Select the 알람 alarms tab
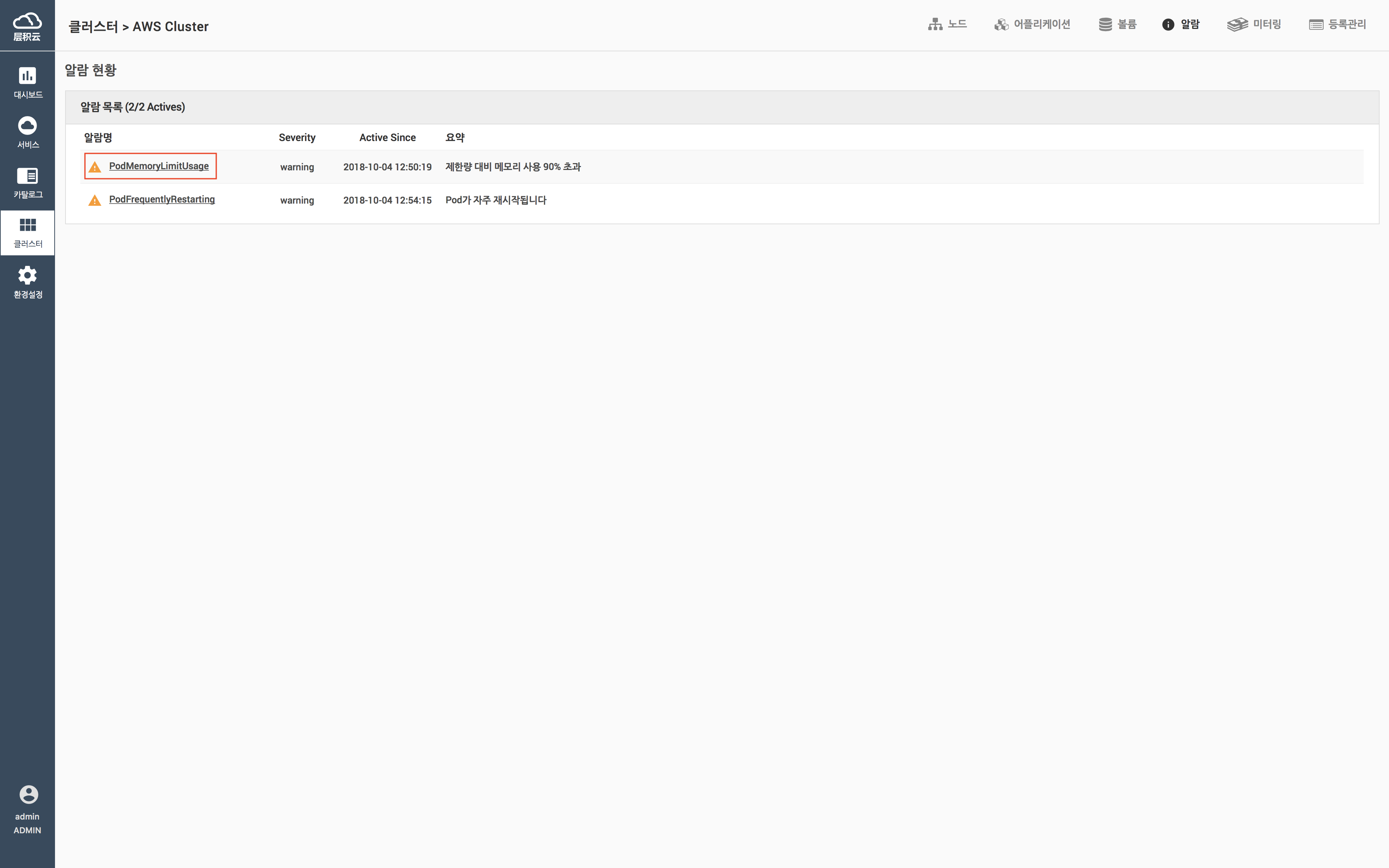This screenshot has width=1389, height=868. point(1181,24)
